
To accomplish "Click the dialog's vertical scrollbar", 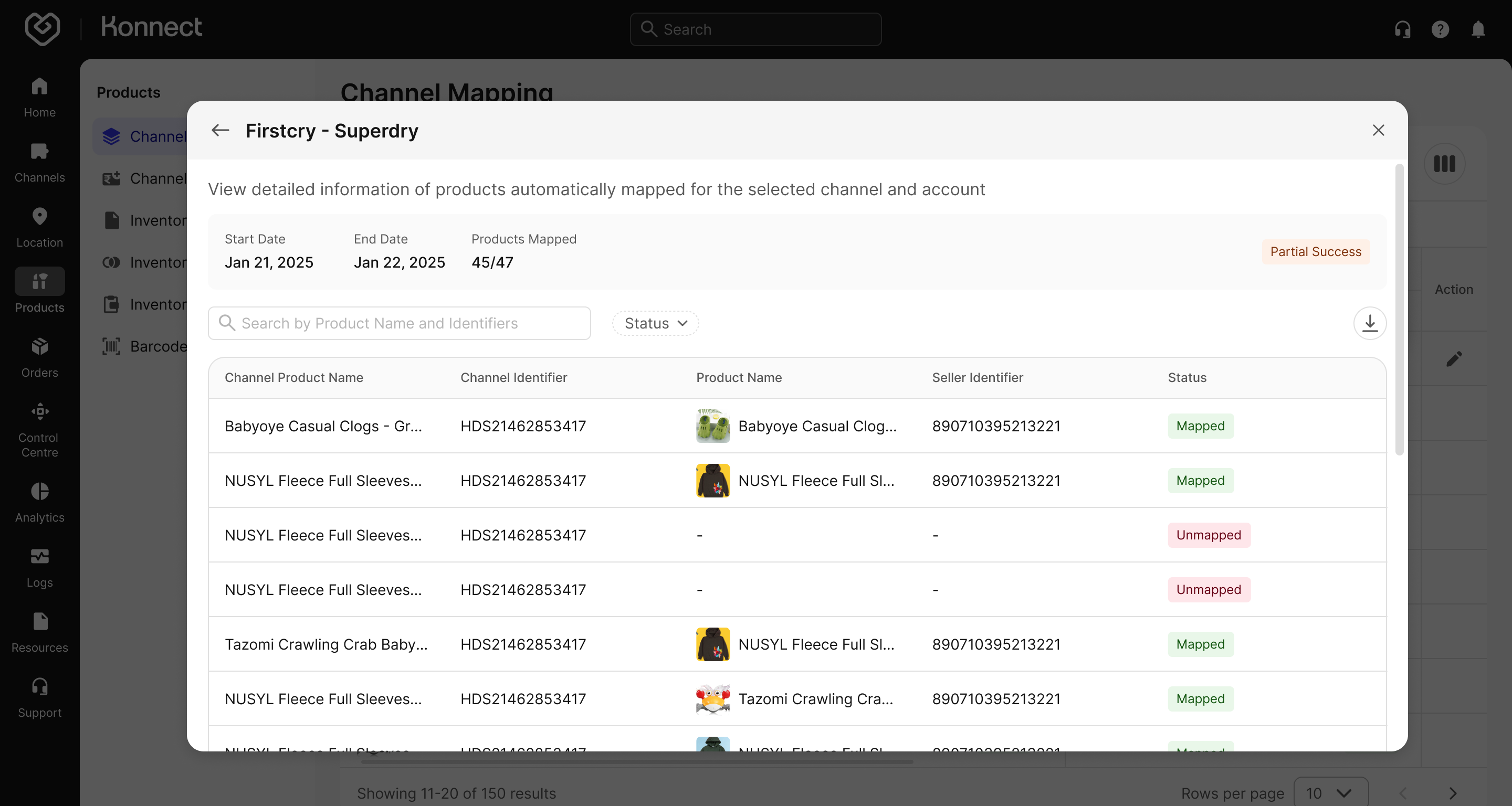I will pos(1399,310).
